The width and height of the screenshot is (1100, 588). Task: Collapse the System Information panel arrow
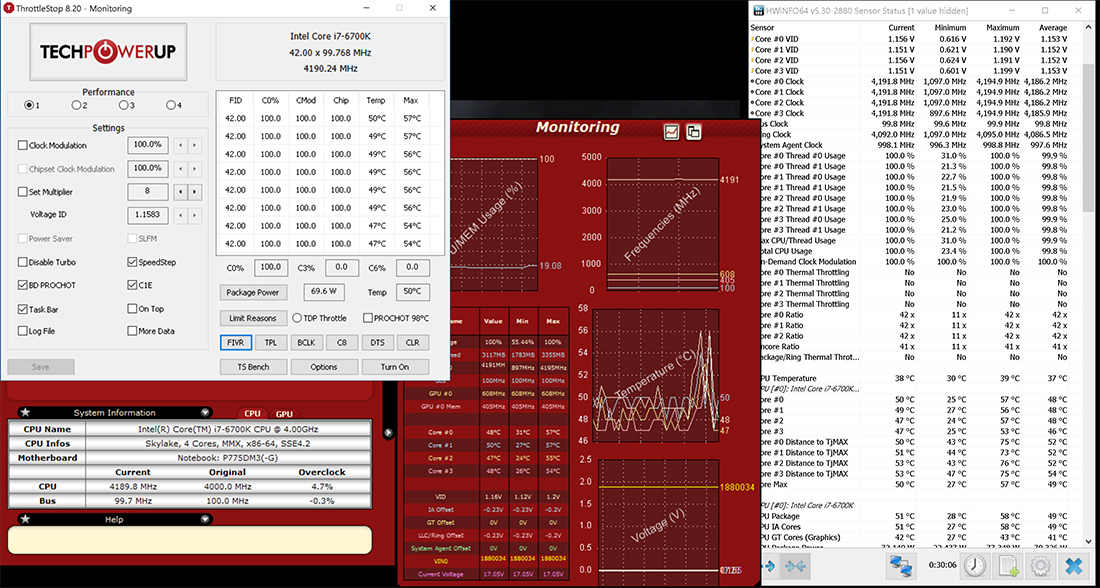[204, 412]
